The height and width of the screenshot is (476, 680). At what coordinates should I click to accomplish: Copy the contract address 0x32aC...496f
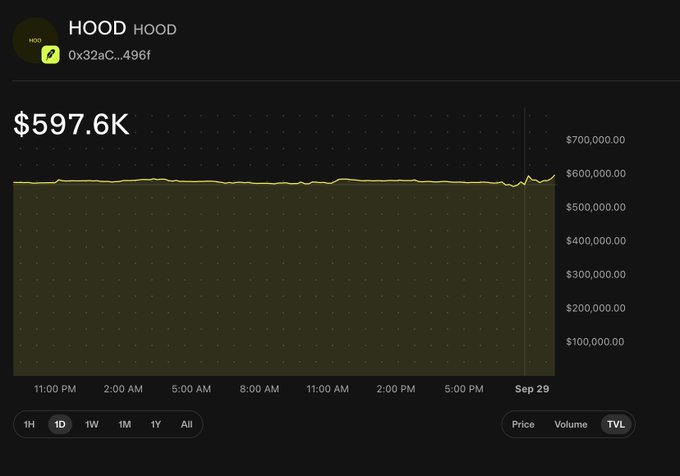109,55
